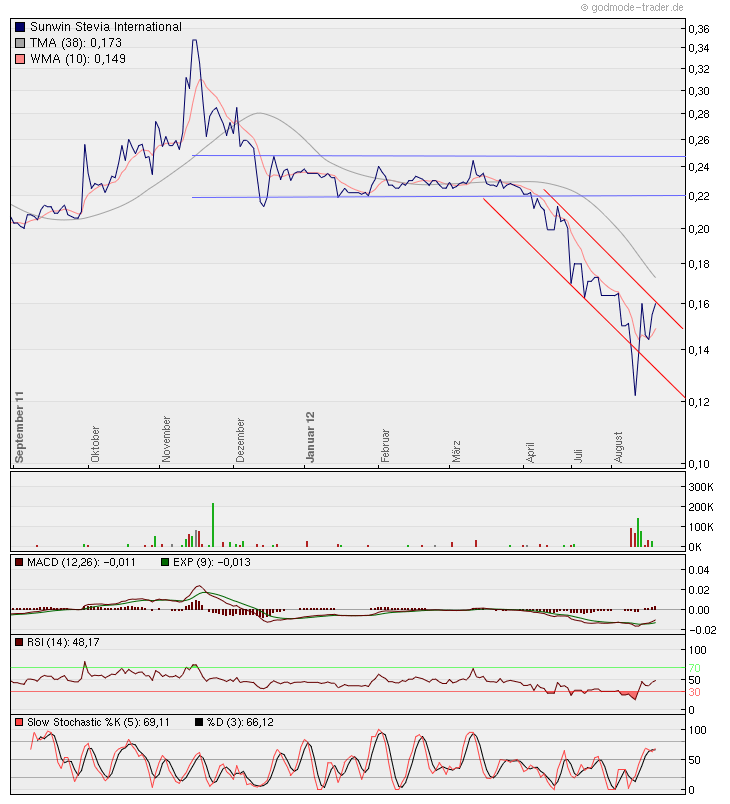Click the 'TMA (38): 0,173' label
The image size is (730, 804).
(75, 43)
